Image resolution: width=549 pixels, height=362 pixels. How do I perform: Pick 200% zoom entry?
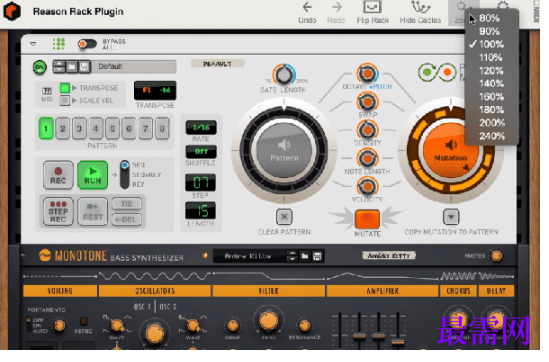click(x=492, y=123)
